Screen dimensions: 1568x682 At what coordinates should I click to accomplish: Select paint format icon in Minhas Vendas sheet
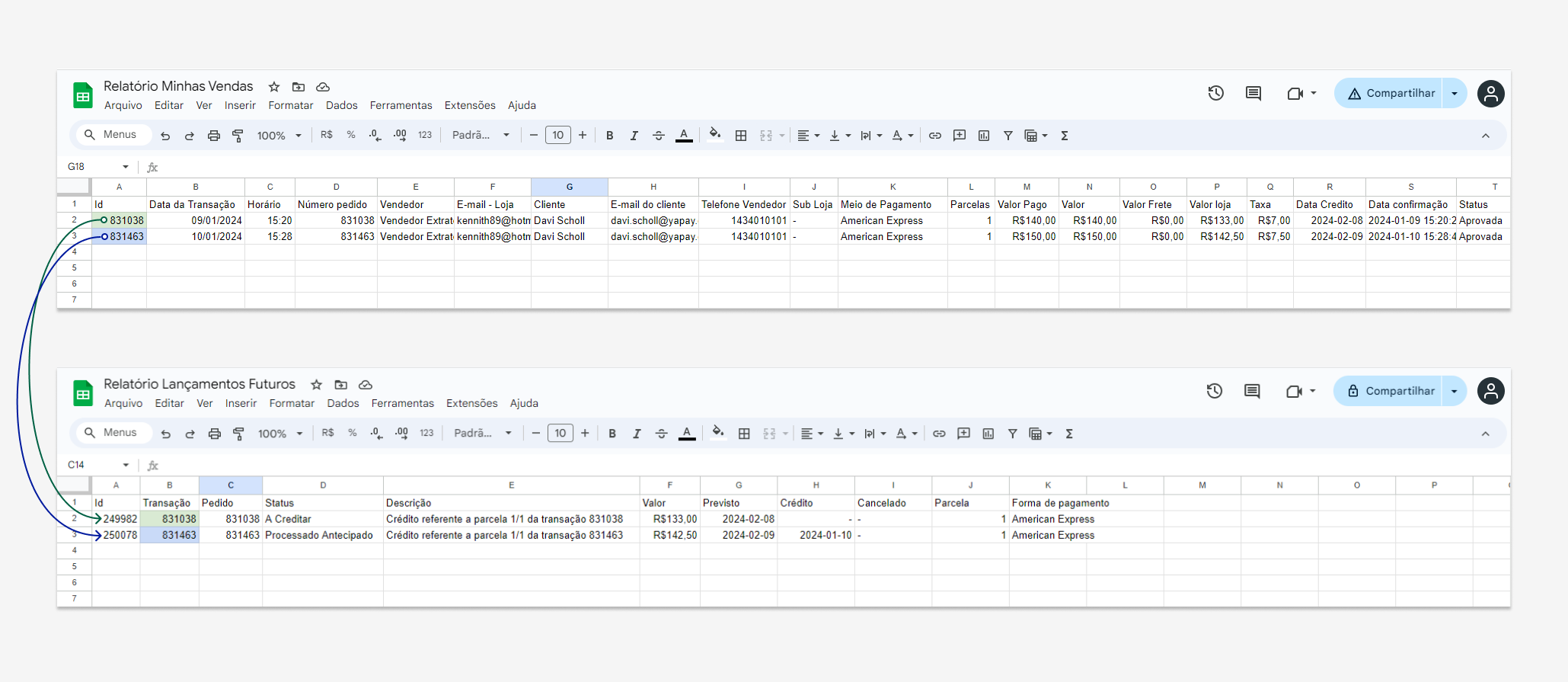pyautogui.click(x=238, y=136)
